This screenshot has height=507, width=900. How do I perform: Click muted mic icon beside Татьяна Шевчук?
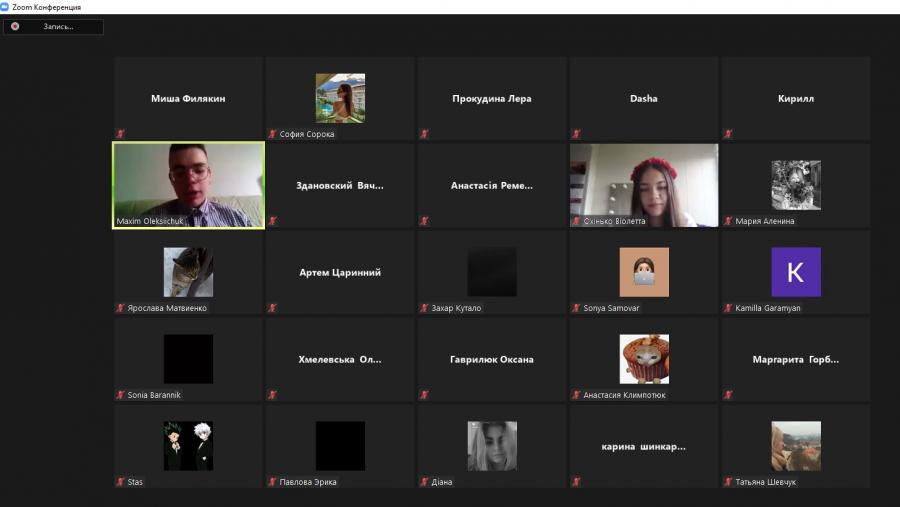click(x=728, y=482)
